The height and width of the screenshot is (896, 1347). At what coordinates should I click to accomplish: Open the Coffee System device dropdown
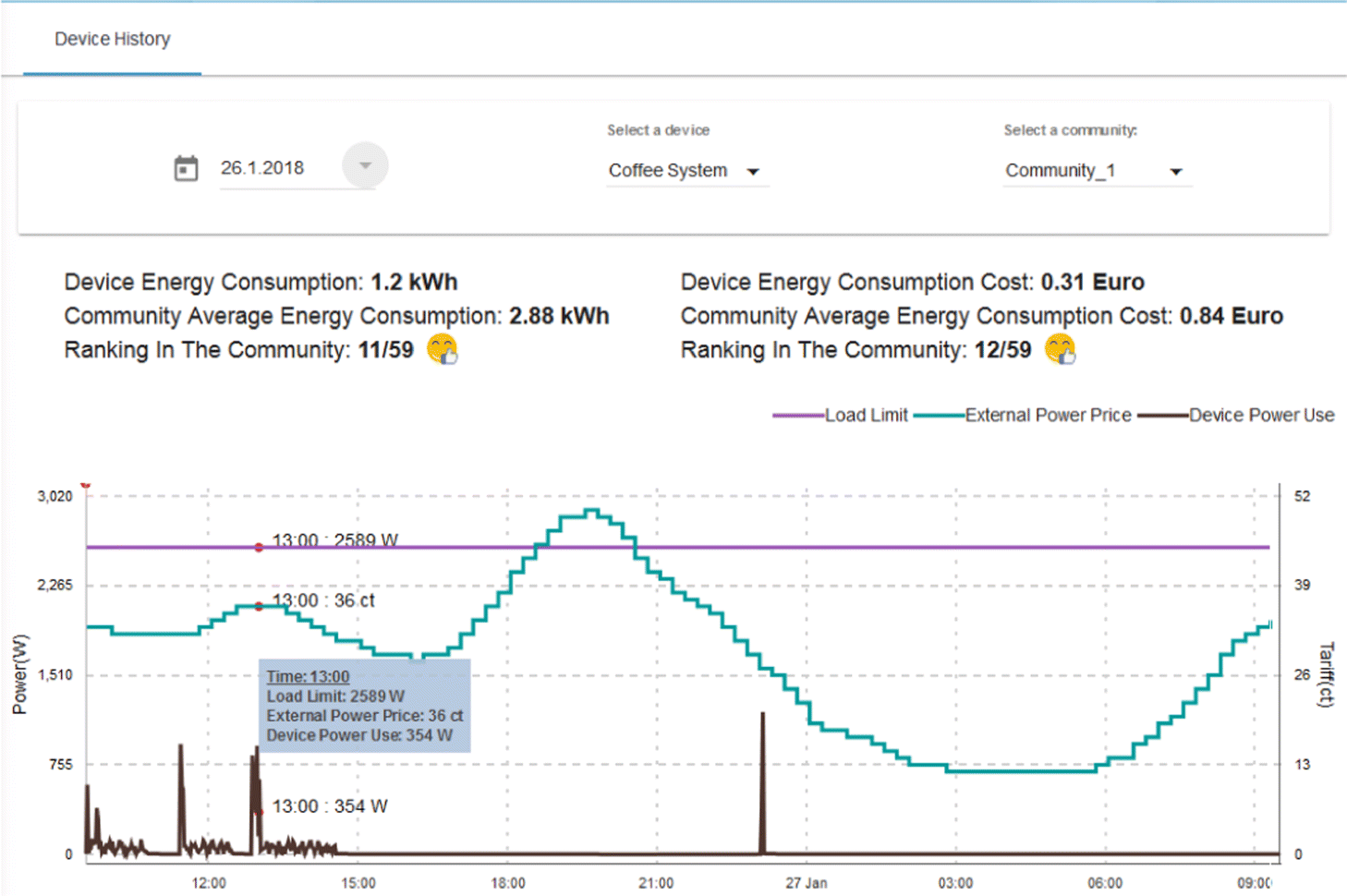686,171
